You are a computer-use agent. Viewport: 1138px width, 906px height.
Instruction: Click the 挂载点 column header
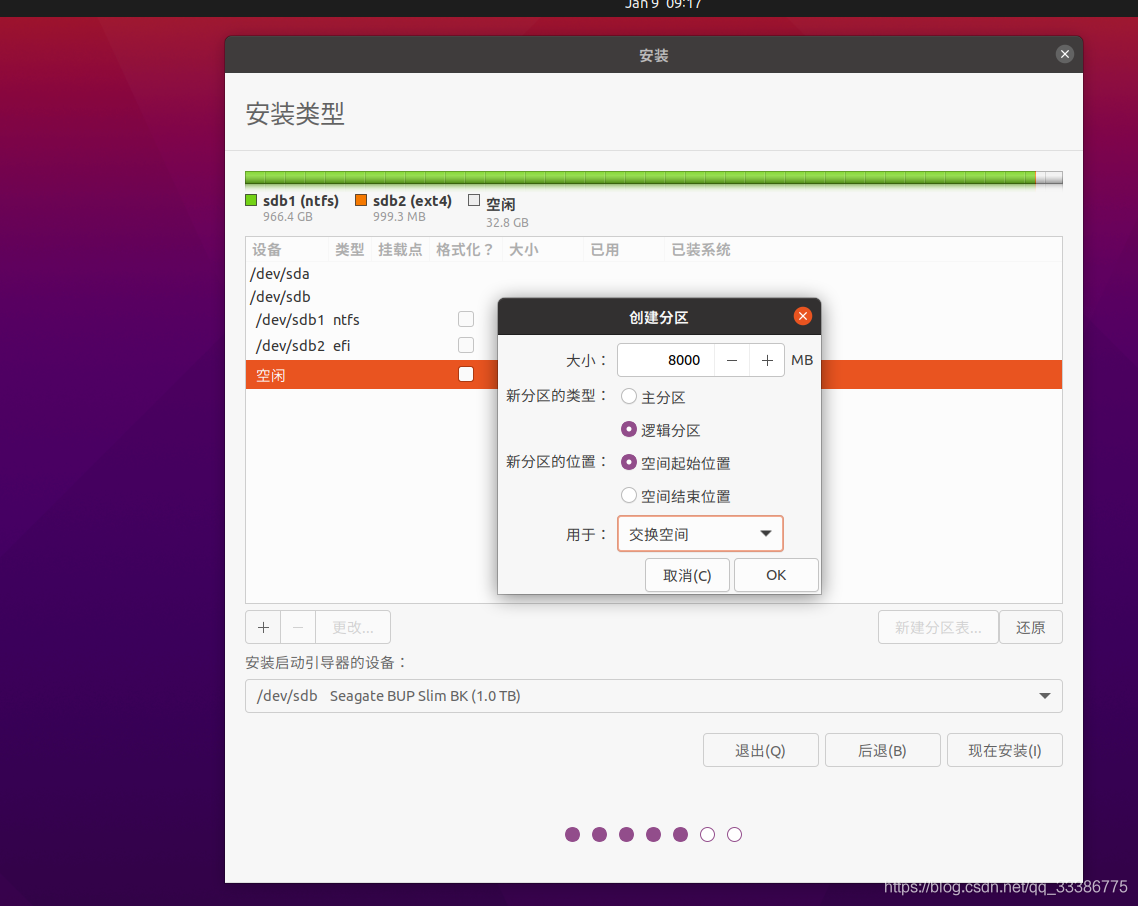click(400, 250)
